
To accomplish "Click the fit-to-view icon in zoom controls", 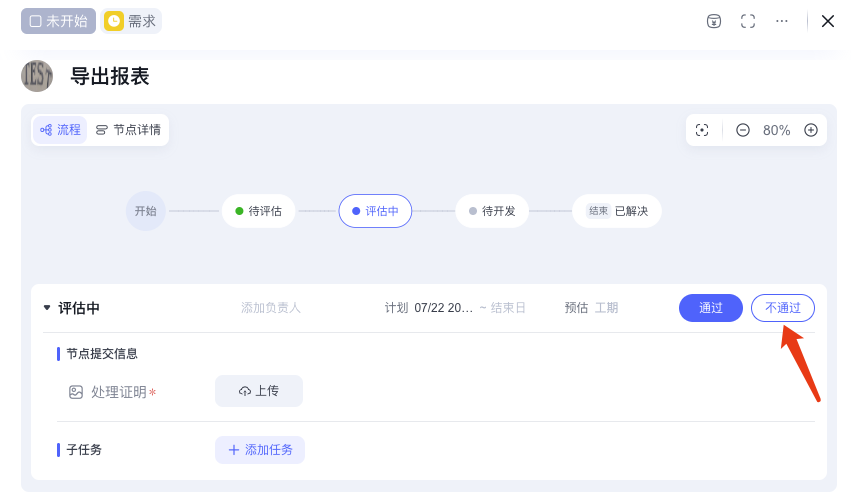I will [x=702, y=130].
